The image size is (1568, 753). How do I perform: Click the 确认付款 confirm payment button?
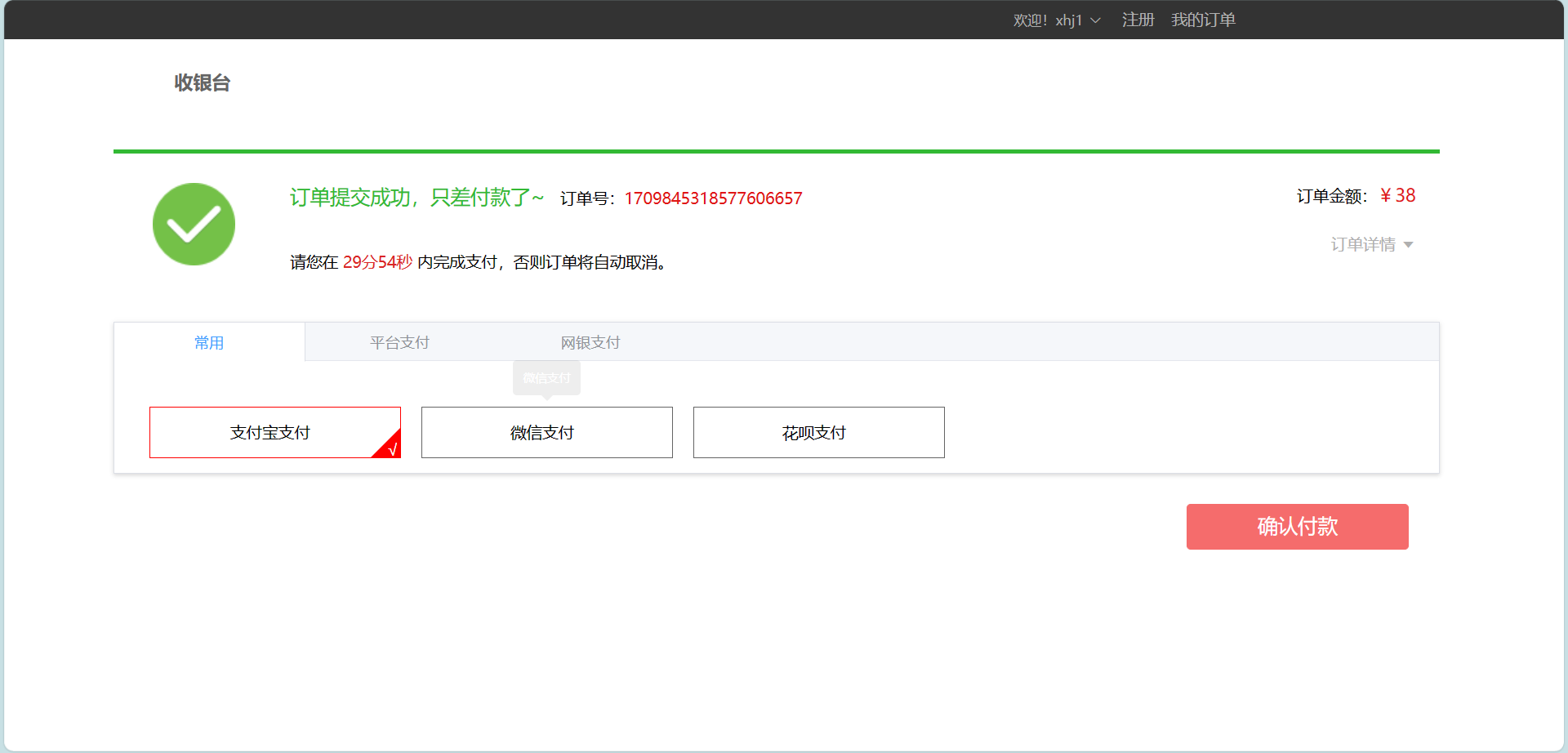click(x=1297, y=527)
